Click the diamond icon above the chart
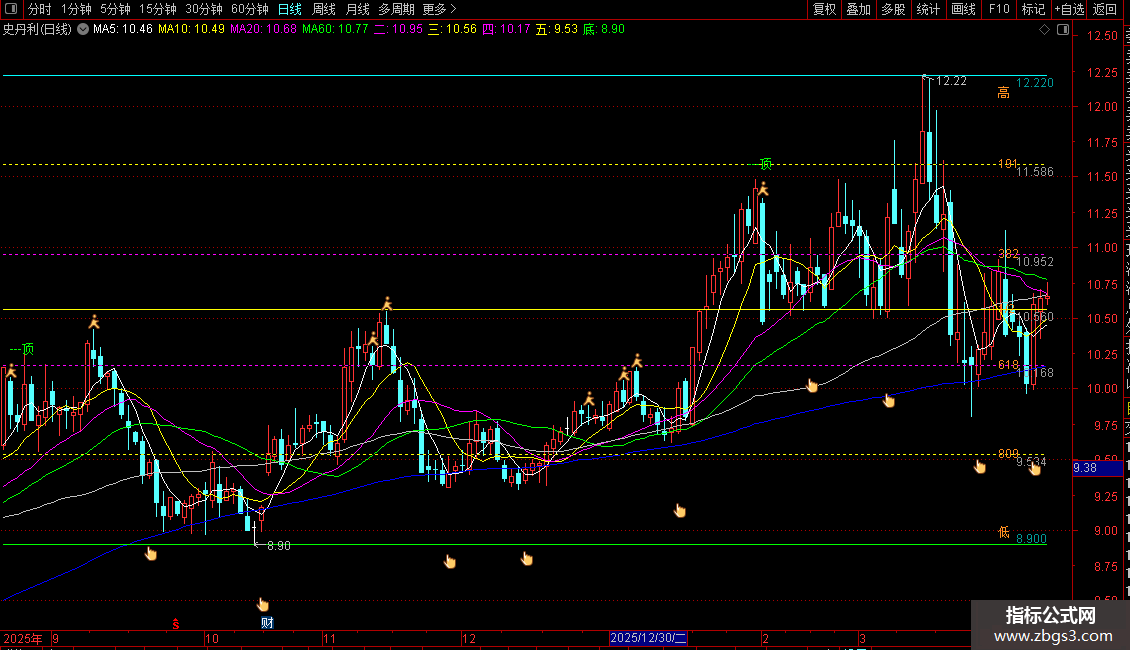 [1044, 30]
